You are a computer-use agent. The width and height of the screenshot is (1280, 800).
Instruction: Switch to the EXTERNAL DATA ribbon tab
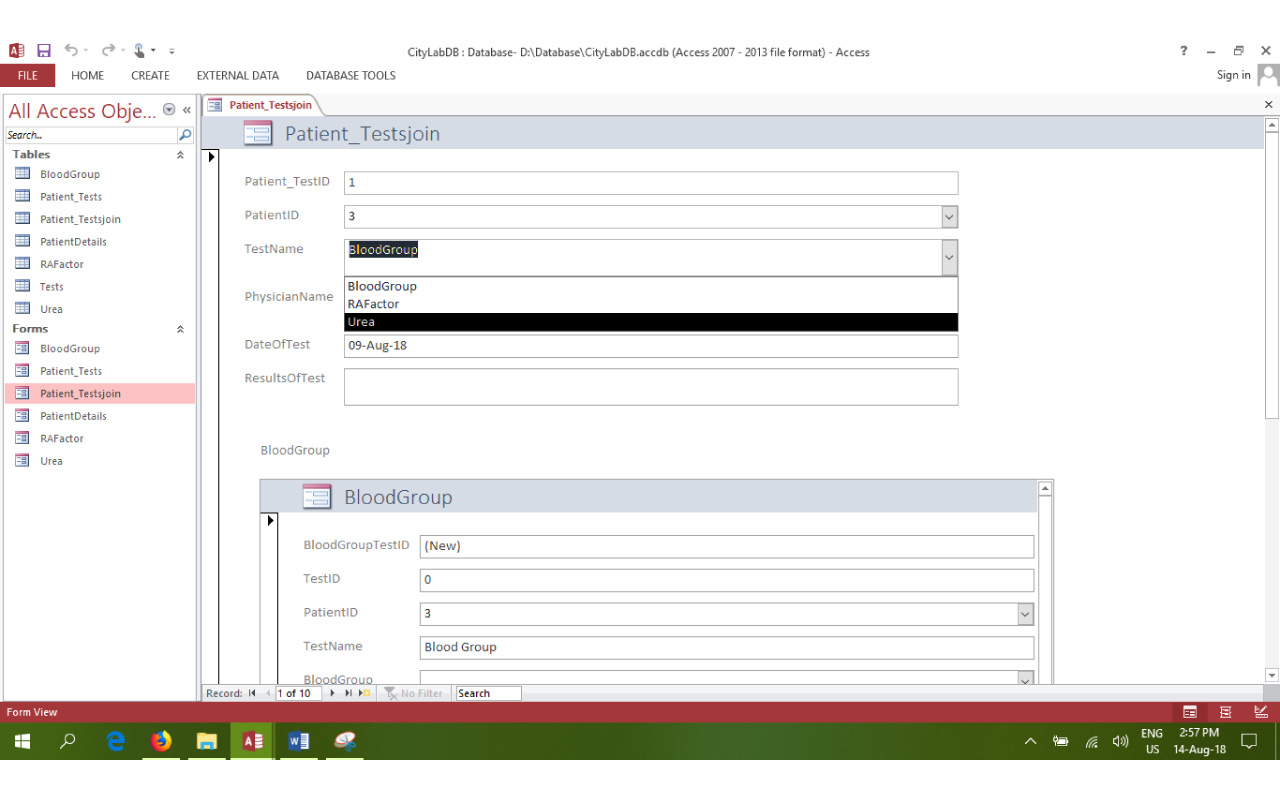pos(237,75)
